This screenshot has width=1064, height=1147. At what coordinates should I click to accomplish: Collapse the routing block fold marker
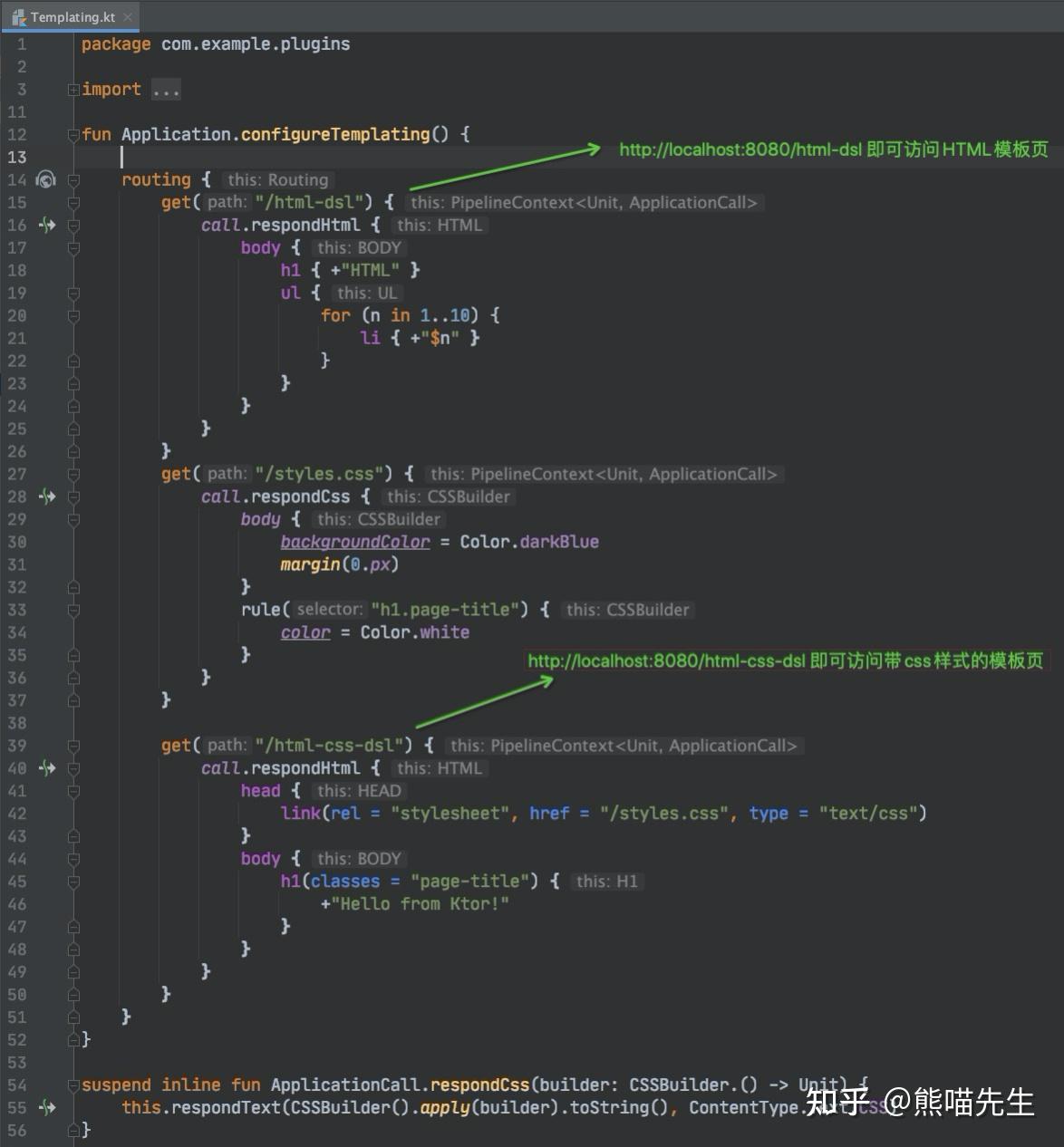[73, 179]
